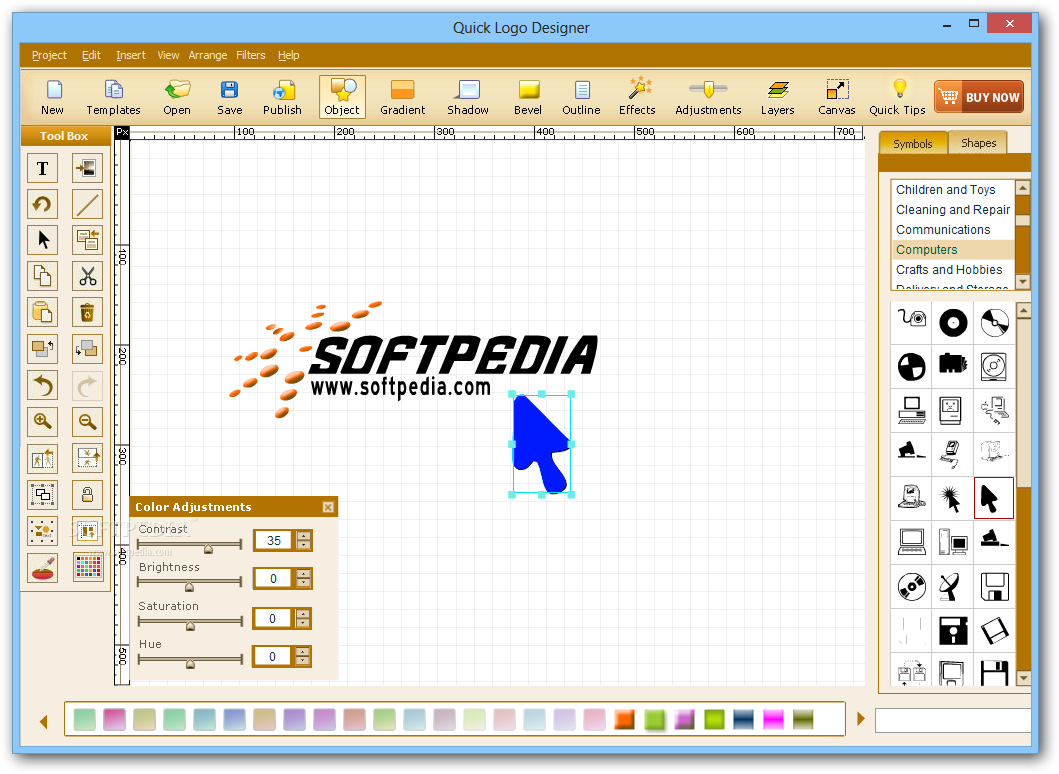Select the black cursor arrow symbol thumbnail

993,498
